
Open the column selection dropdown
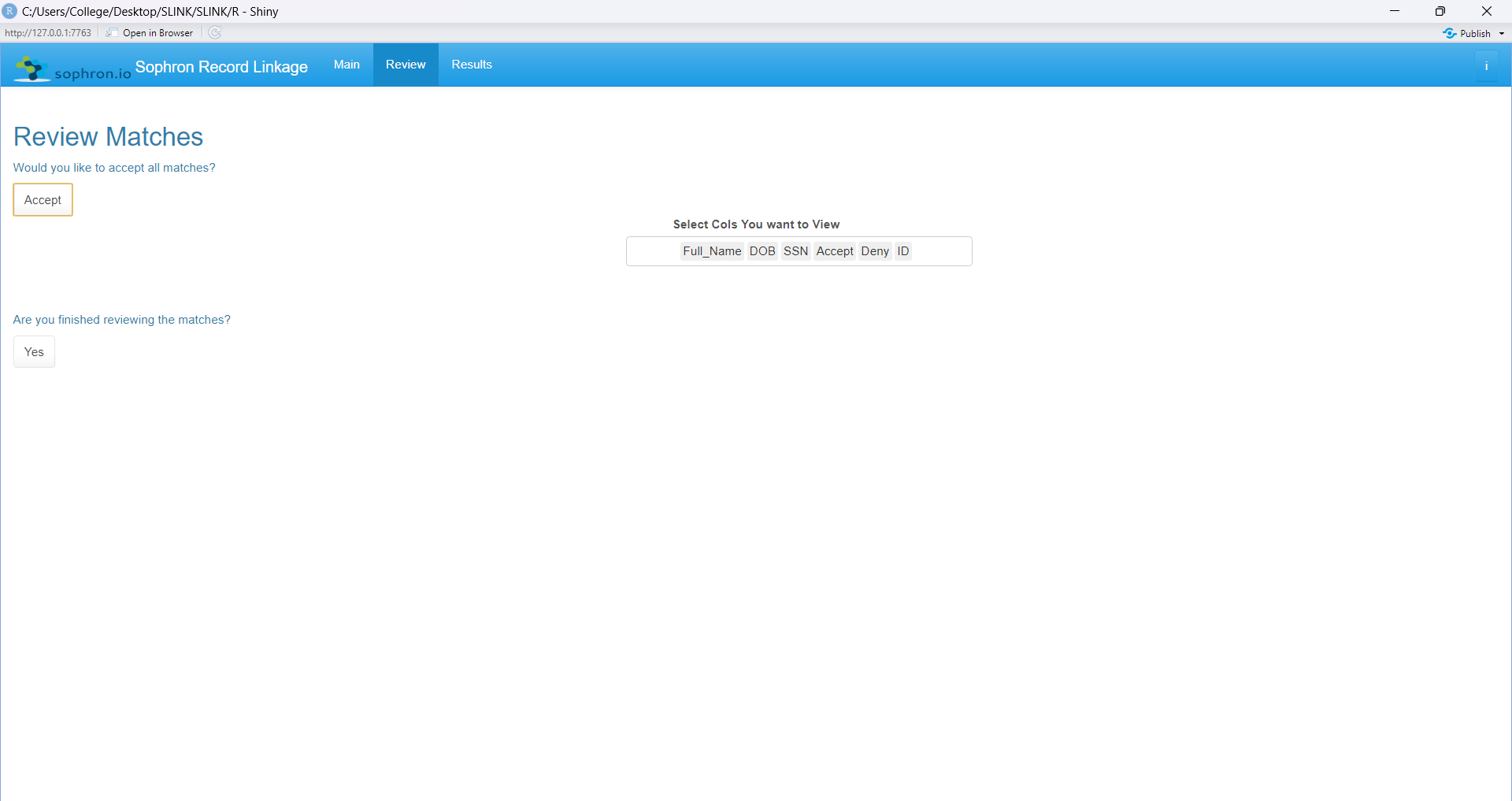(937, 251)
